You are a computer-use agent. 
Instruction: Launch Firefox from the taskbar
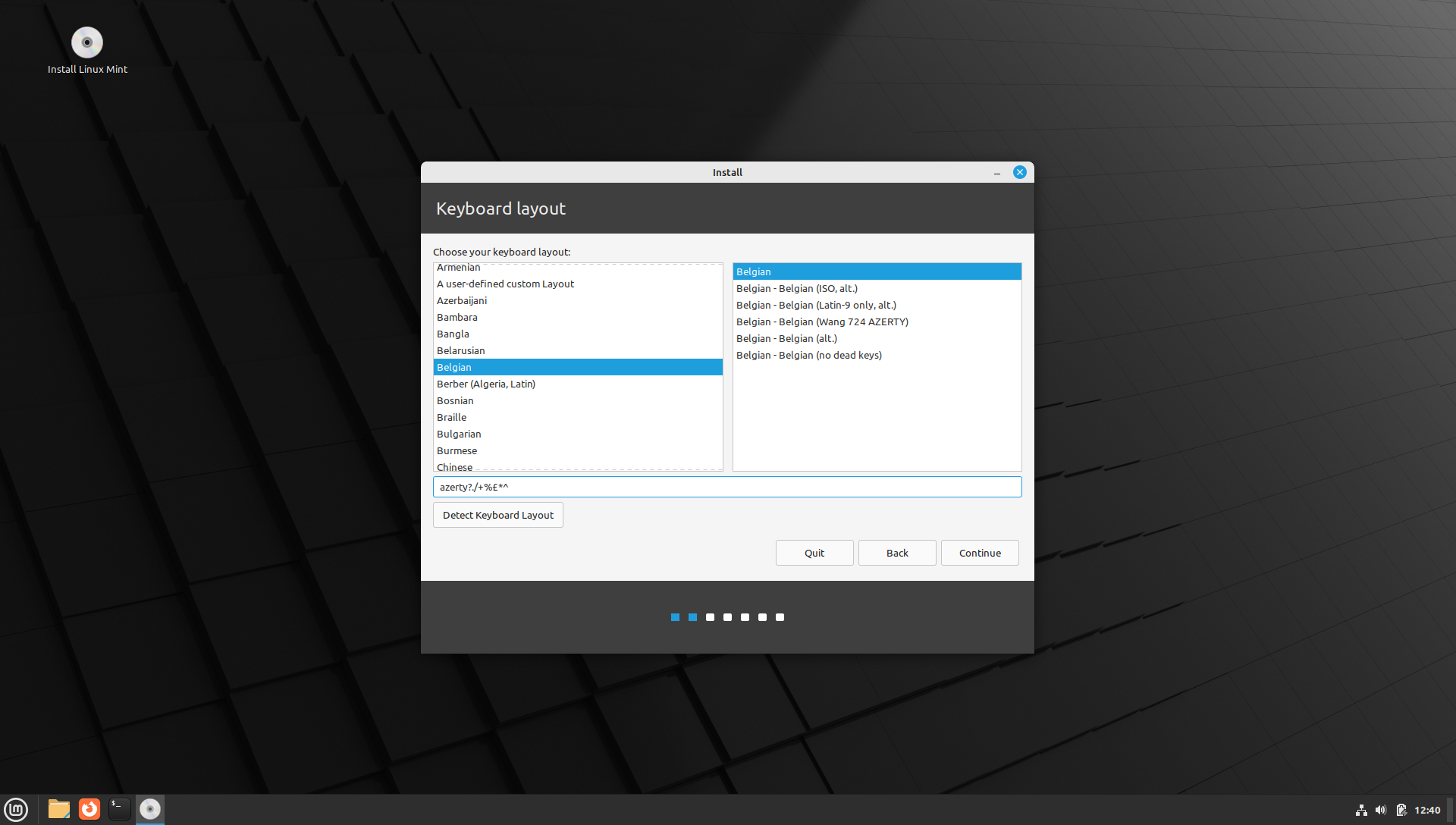(89, 810)
